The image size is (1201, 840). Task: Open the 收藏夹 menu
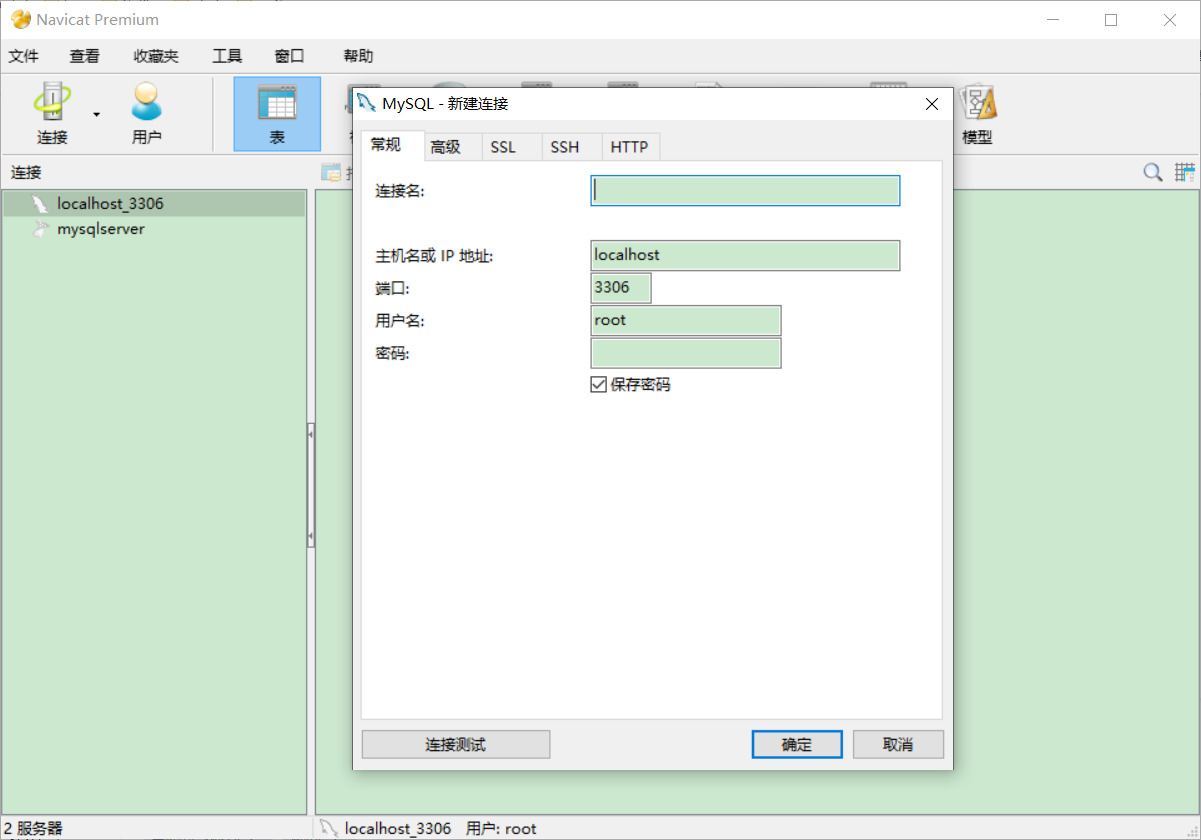coord(156,56)
